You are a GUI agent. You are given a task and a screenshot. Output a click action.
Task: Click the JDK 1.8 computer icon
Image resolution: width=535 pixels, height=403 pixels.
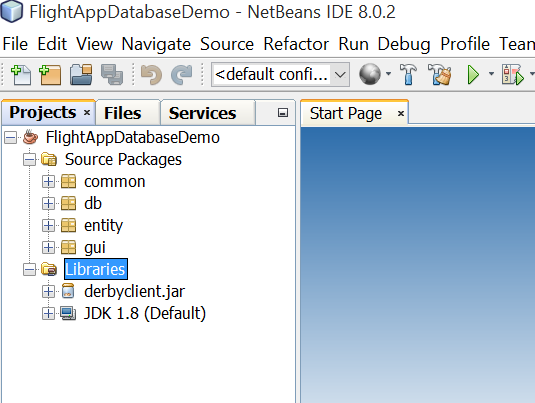coord(68,313)
